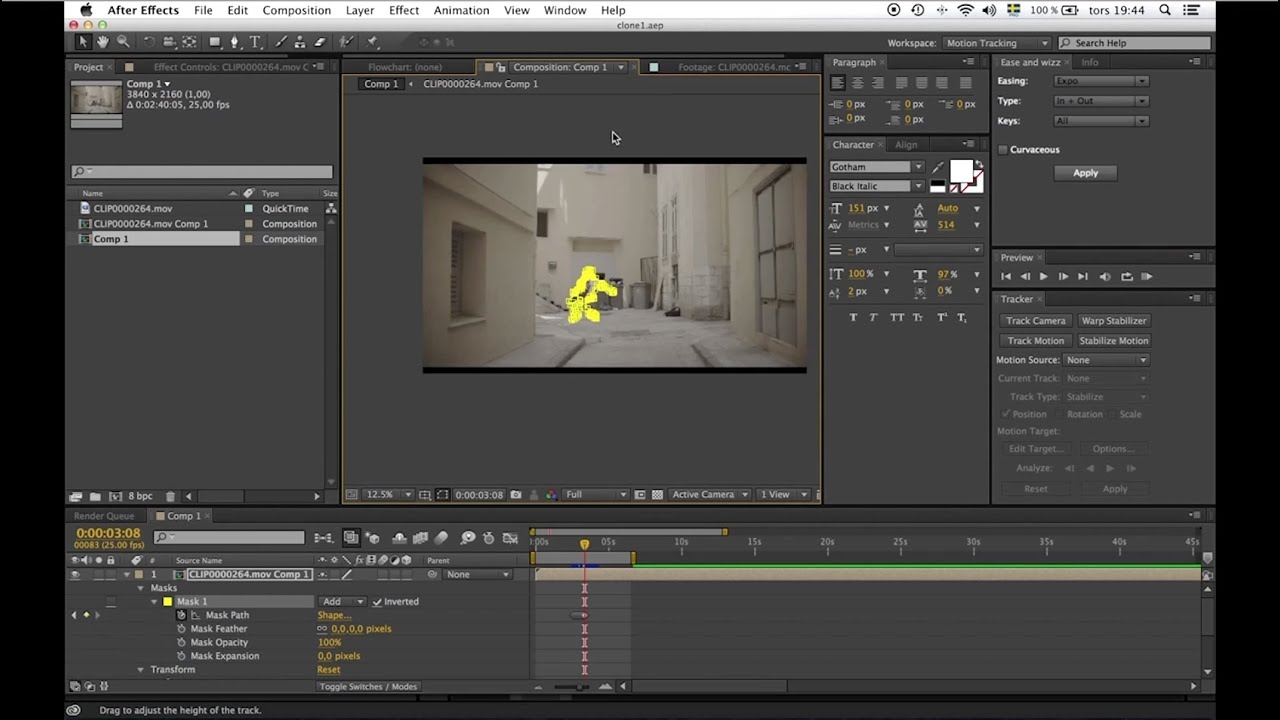
Task: Toggle Composition viewer lock icon
Action: [501, 67]
